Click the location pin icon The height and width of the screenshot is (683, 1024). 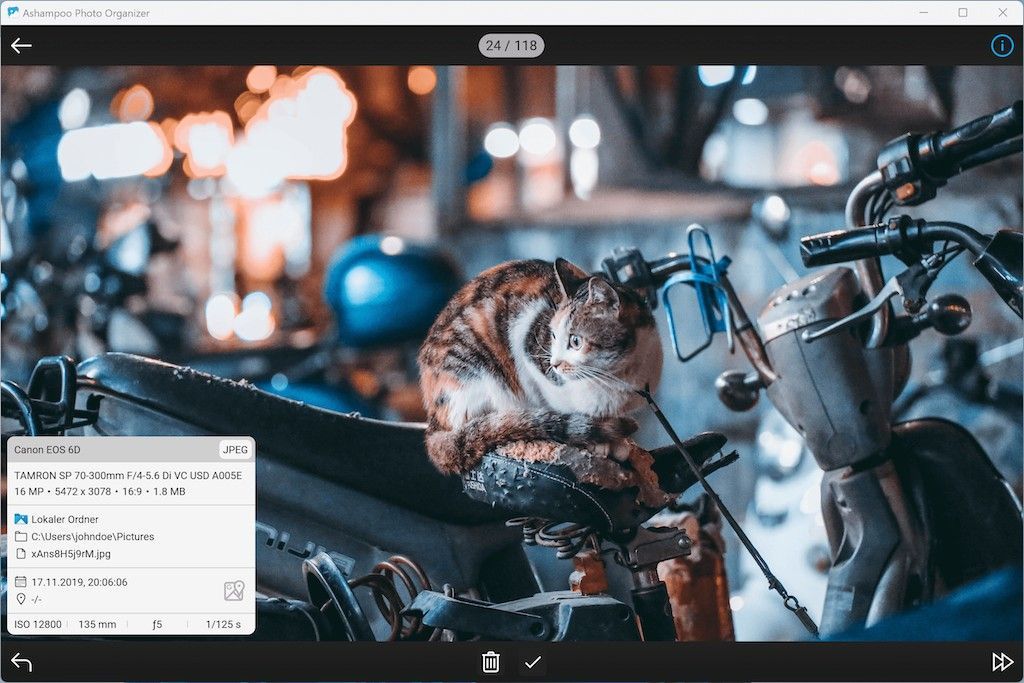pyautogui.click(x=21, y=599)
